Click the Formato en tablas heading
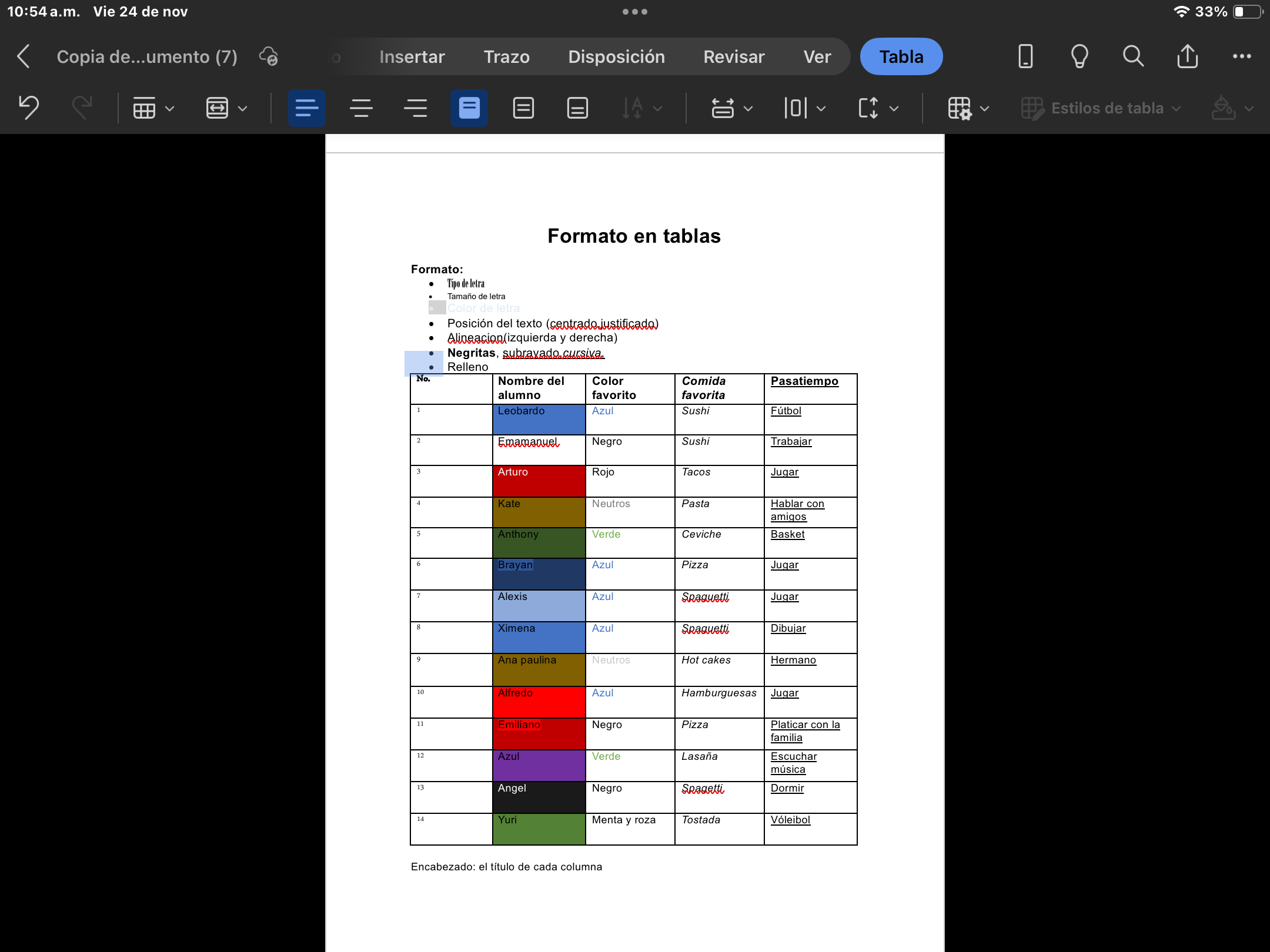This screenshot has width=1270, height=952. tap(634, 236)
